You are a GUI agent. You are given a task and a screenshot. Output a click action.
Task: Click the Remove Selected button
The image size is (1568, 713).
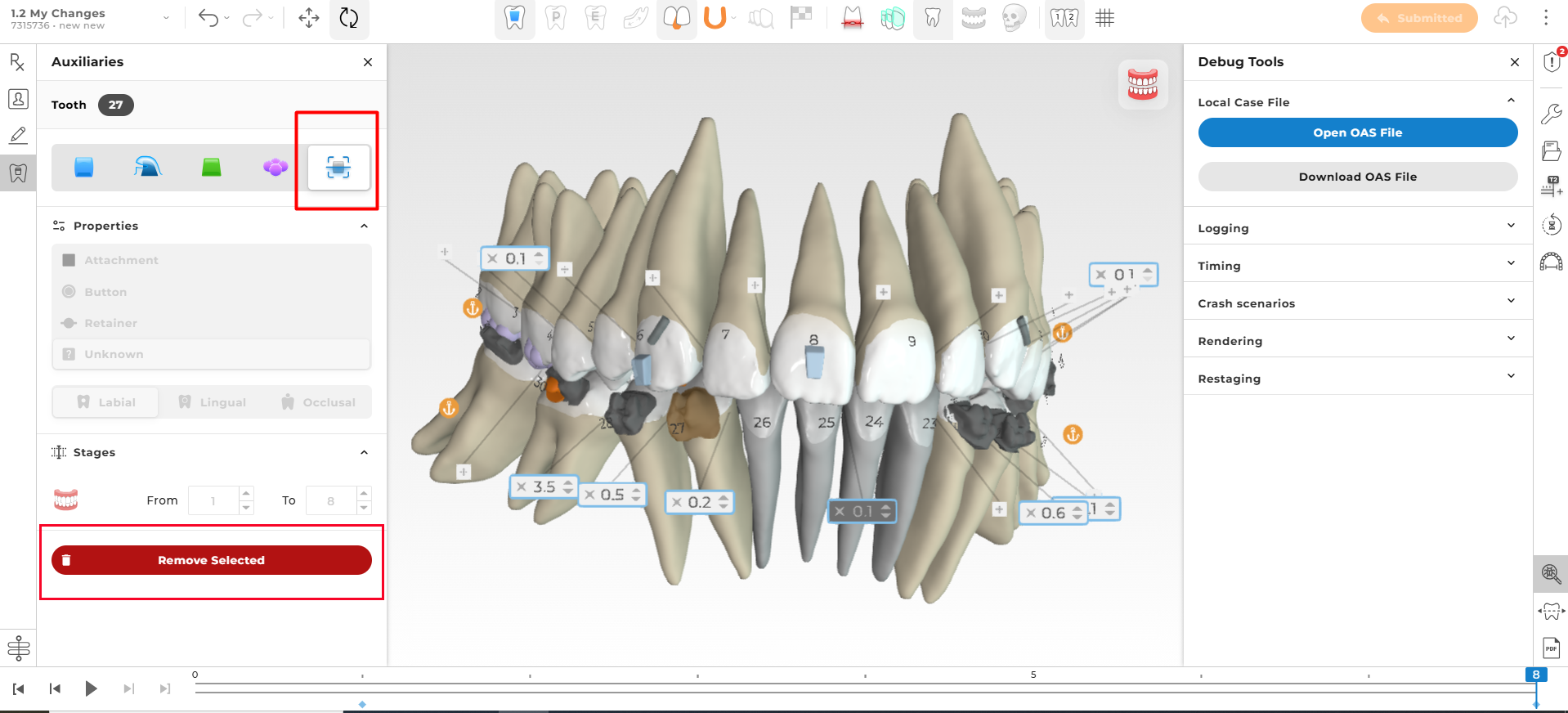pos(211,560)
